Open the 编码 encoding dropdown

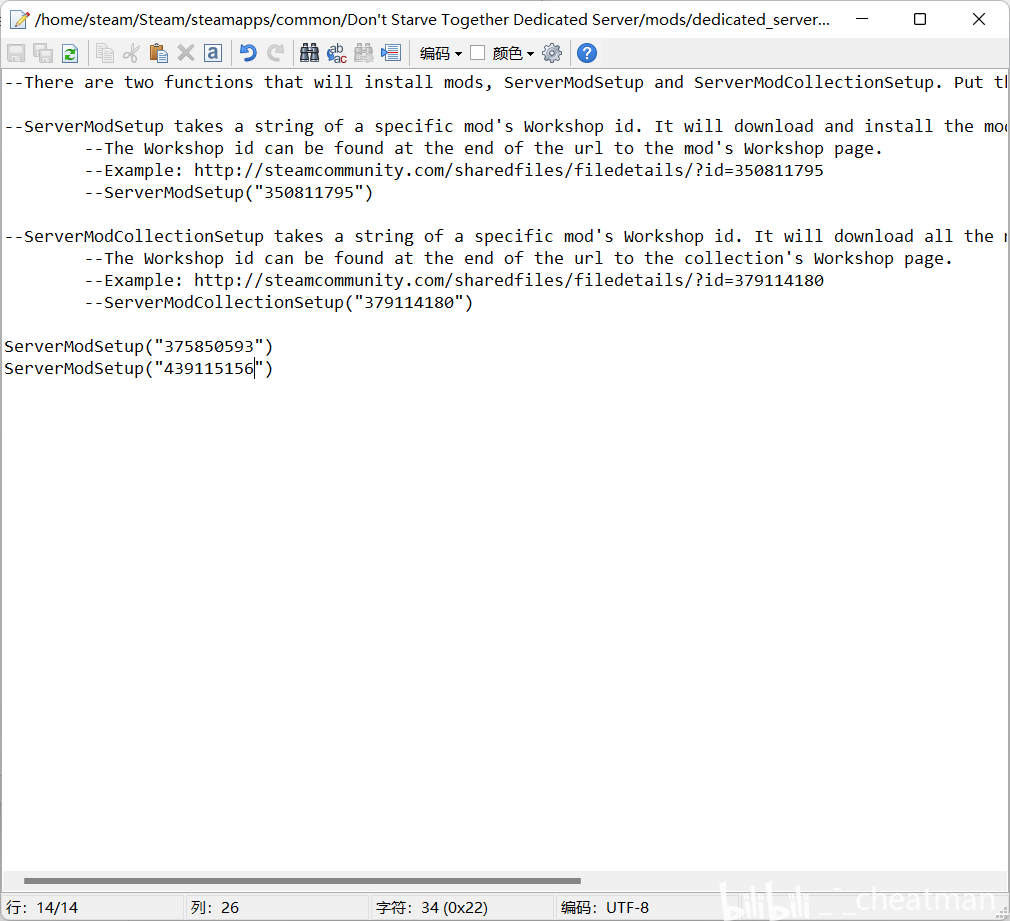441,53
